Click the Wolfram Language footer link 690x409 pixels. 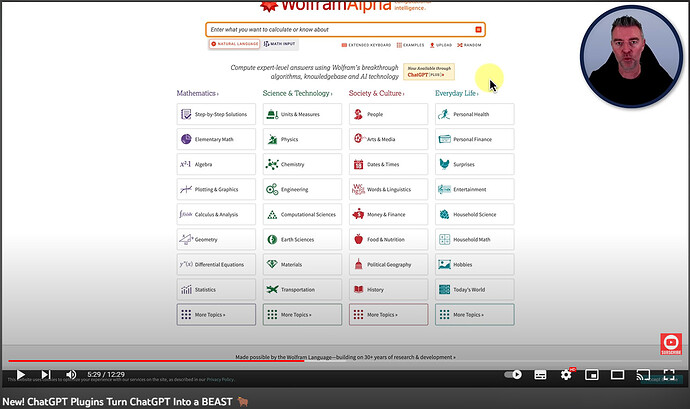[310, 357]
